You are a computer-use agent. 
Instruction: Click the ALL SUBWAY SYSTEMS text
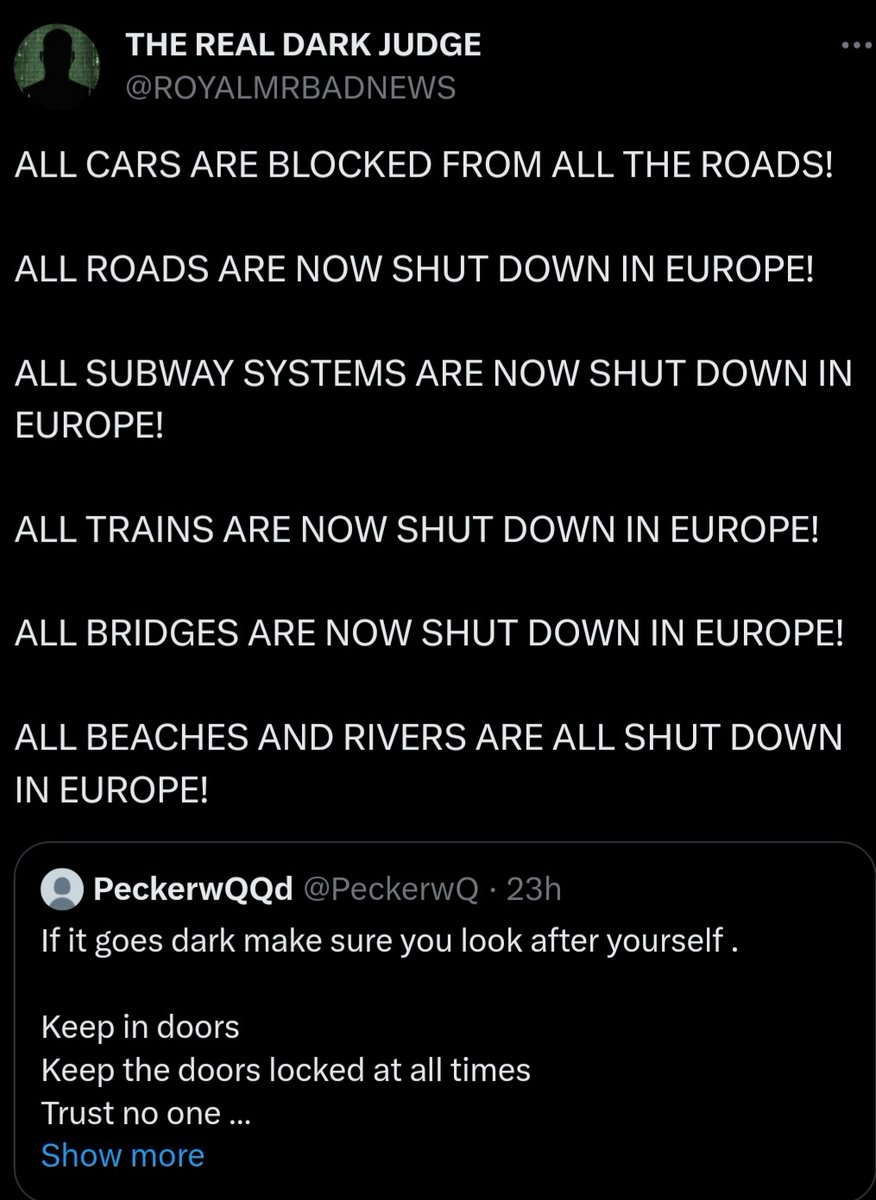point(432,374)
